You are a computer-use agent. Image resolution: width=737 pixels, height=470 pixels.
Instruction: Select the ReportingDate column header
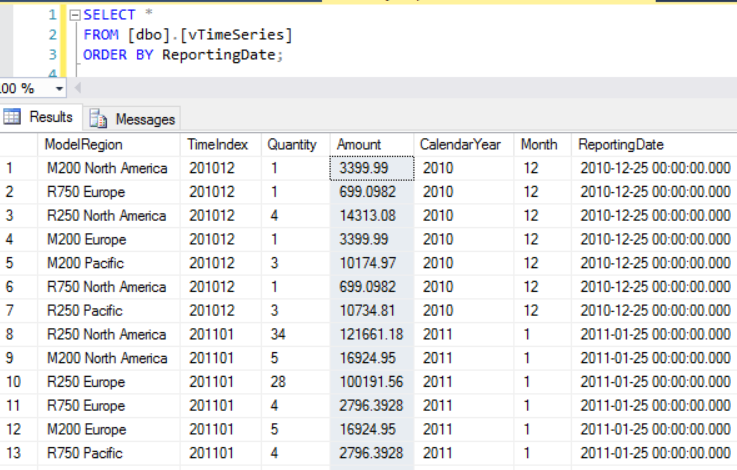tap(654, 144)
